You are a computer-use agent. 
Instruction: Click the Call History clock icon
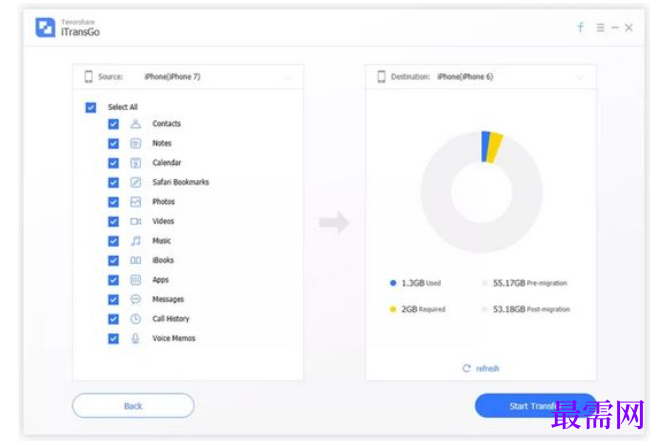135,319
